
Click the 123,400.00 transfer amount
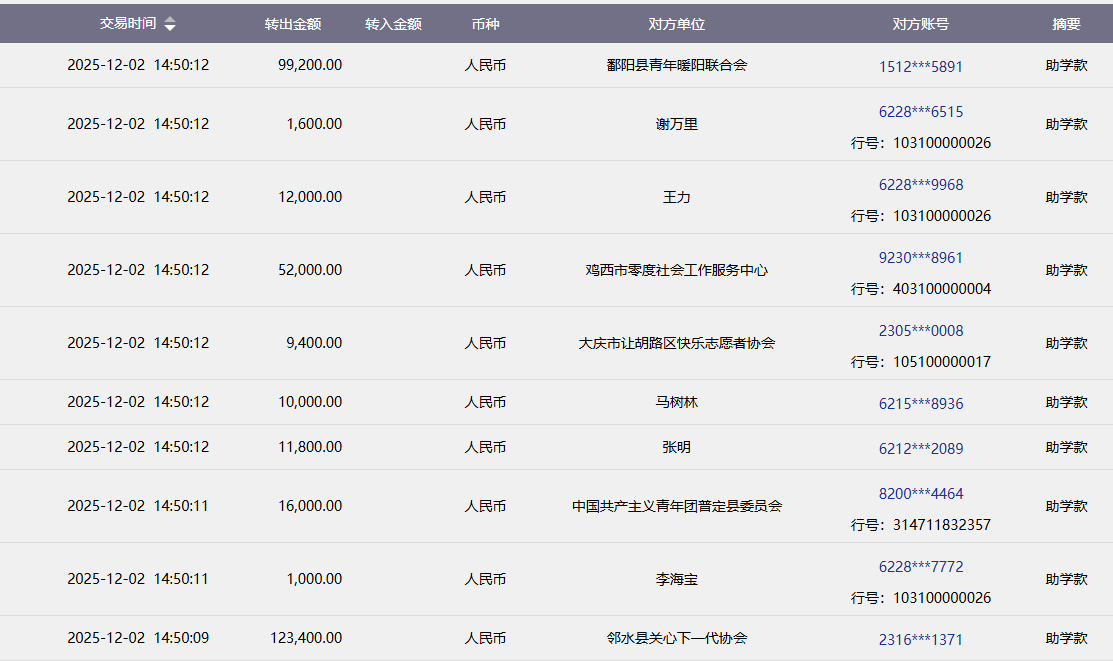[306, 638]
